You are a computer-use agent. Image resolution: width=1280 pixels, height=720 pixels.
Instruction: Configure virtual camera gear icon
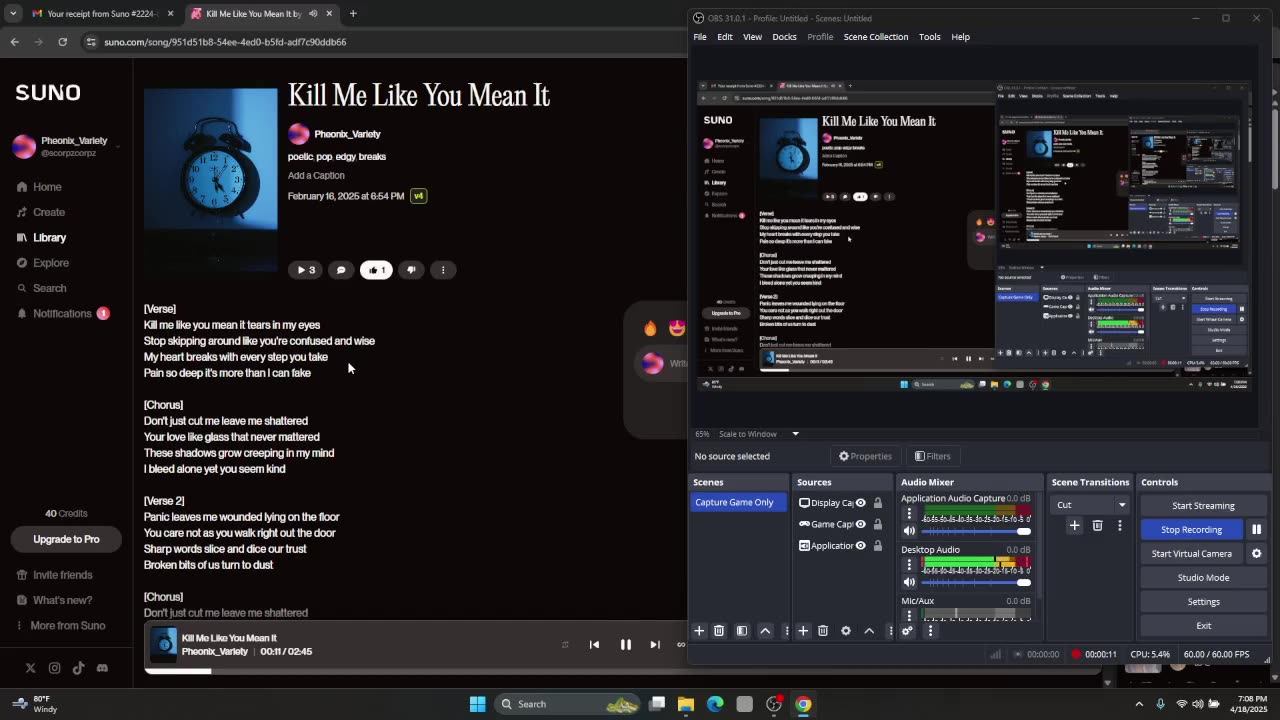point(1257,554)
